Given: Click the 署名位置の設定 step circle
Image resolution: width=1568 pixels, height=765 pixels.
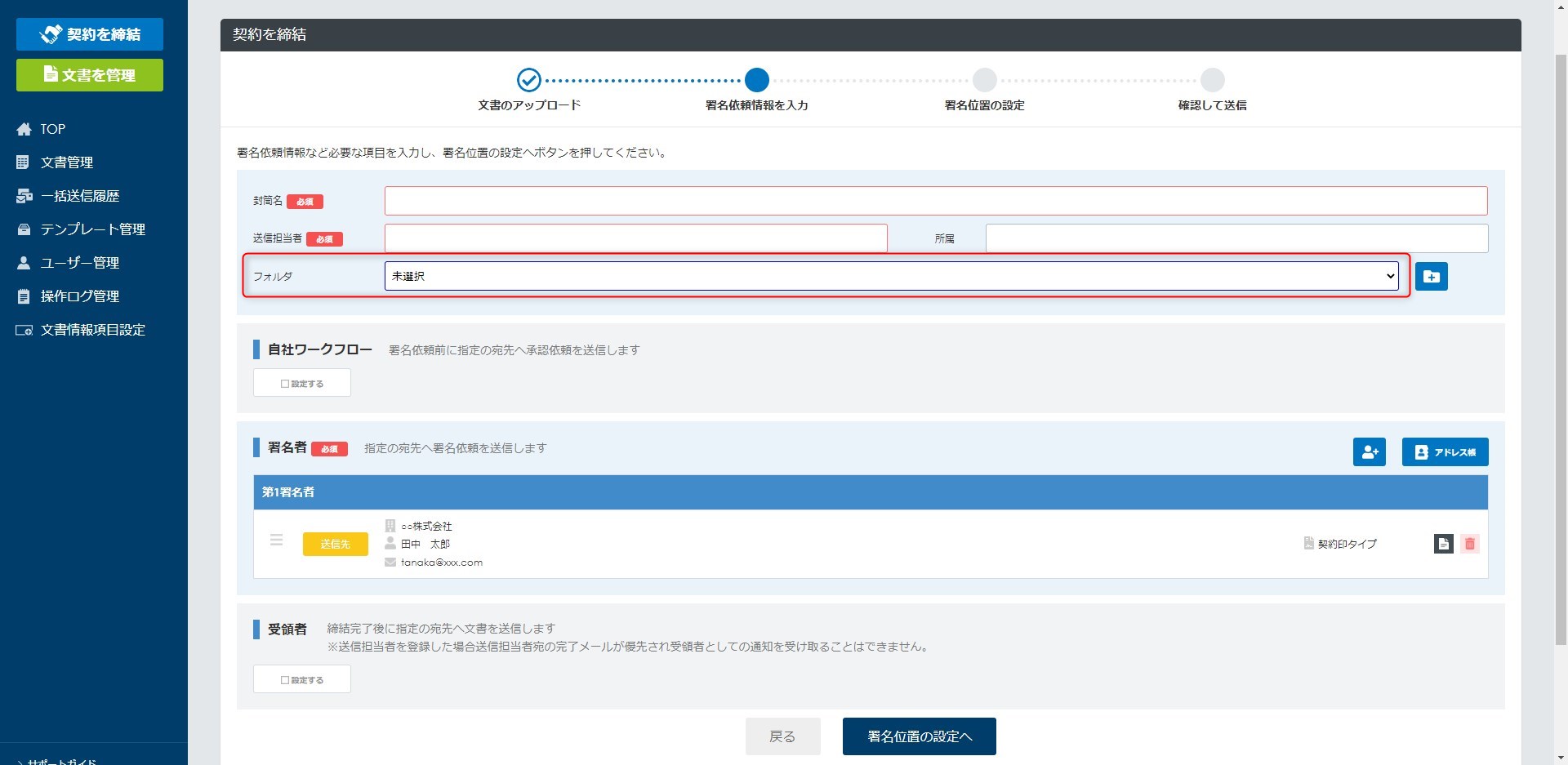Looking at the screenshot, I should click(984, 80).
